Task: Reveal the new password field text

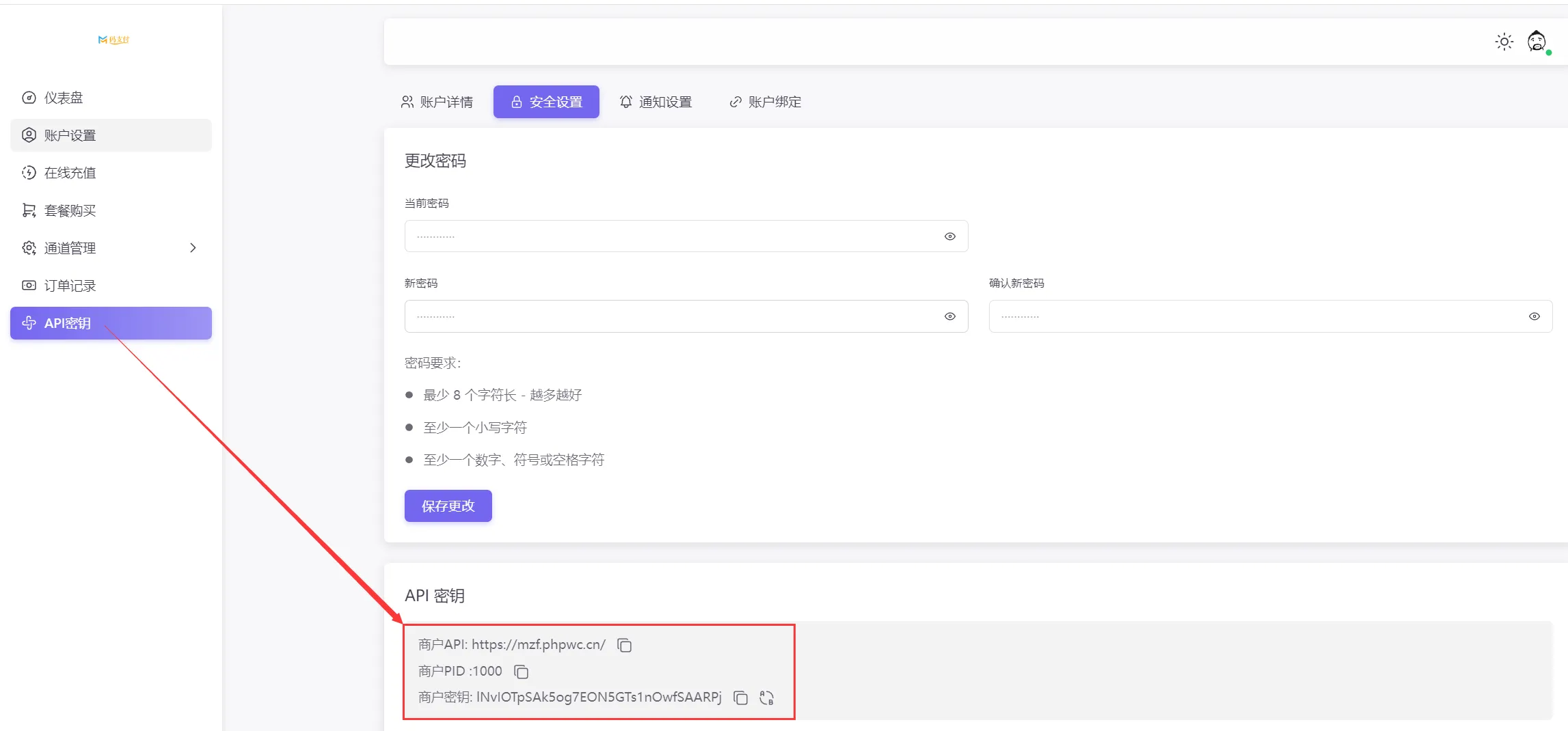Action: (x=949, y=316)
